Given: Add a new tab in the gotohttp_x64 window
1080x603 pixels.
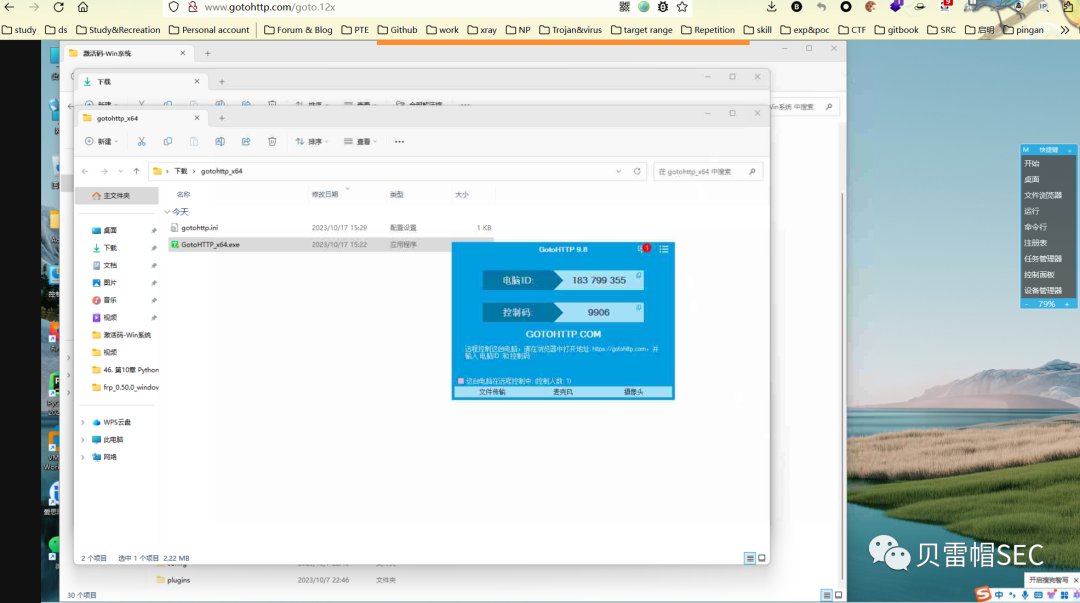Looking at the screenshot, I should tap(222, 118).
